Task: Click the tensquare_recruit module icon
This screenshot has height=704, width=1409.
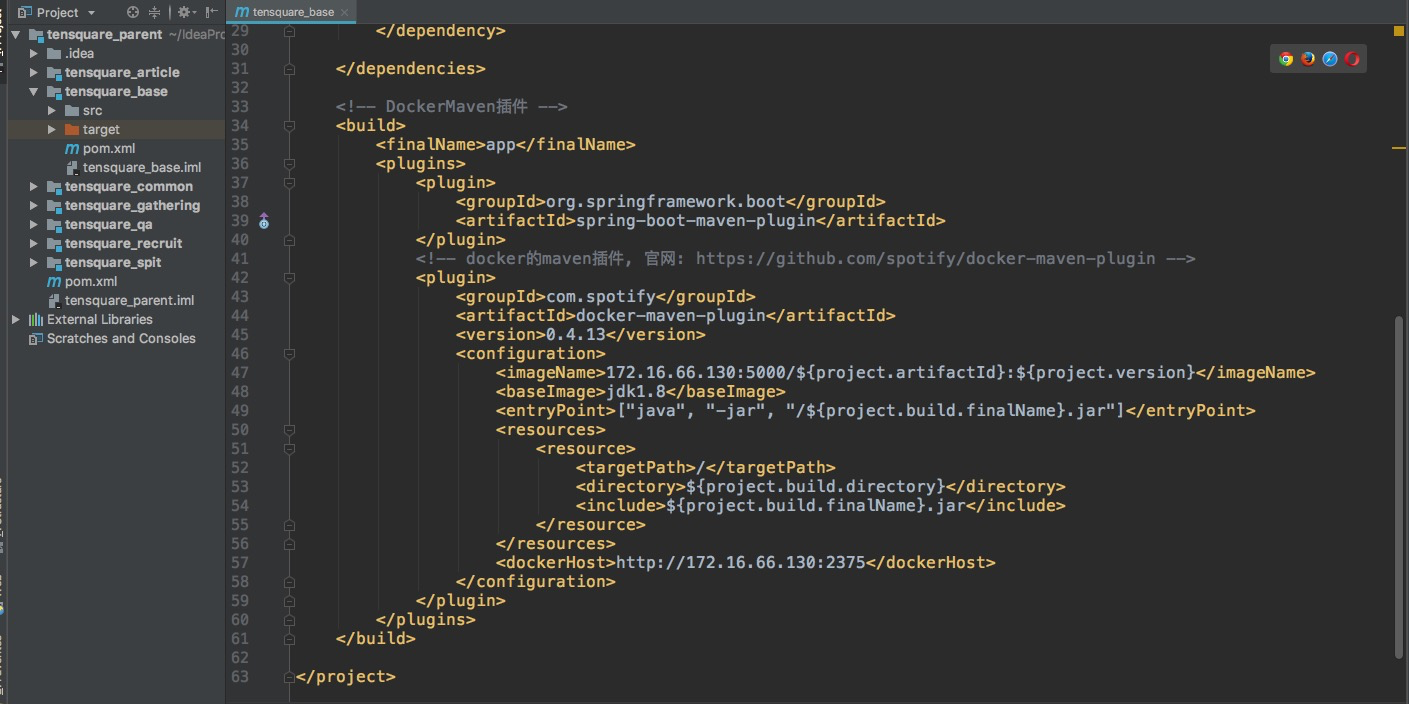Action: click(x=54, y=244)
